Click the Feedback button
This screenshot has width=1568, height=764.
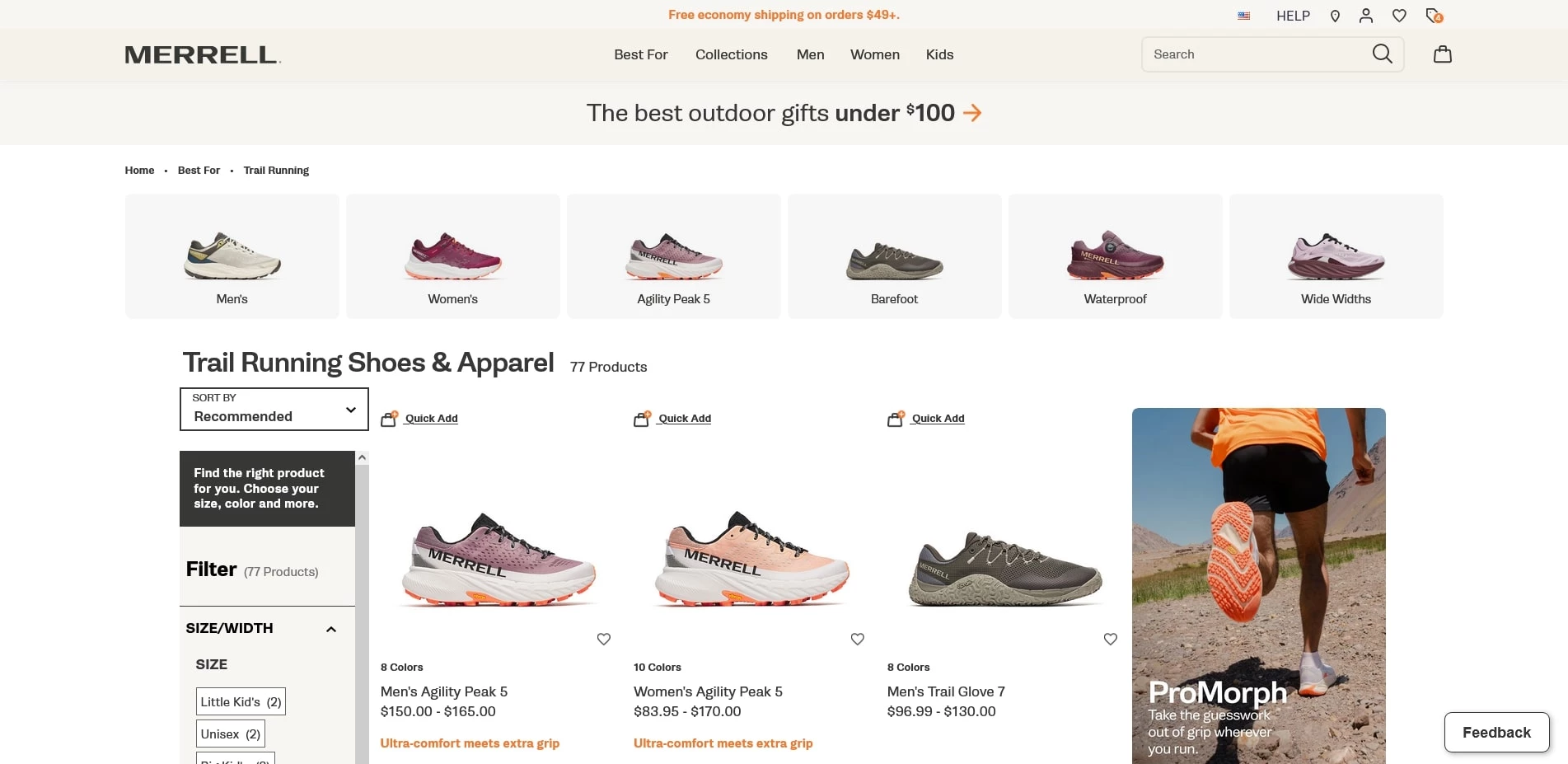1495,732
